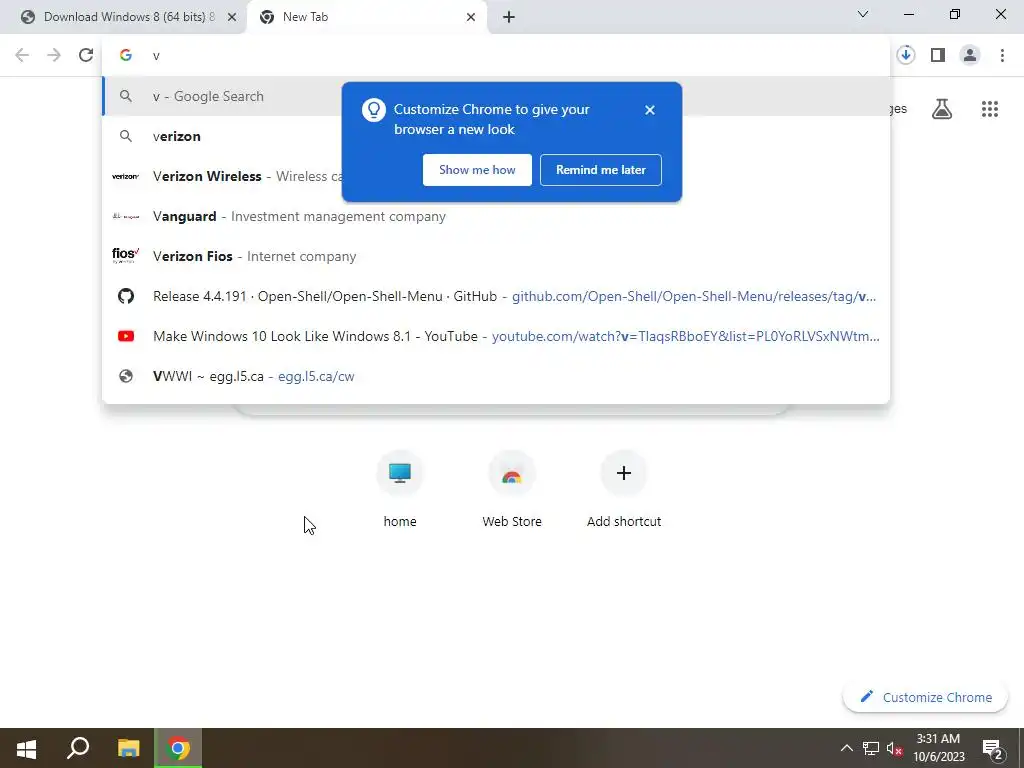Screen dimensions: 1024x768
Task: Open the github.com Open-Shell releases link
Action: (x=496, y=296)
